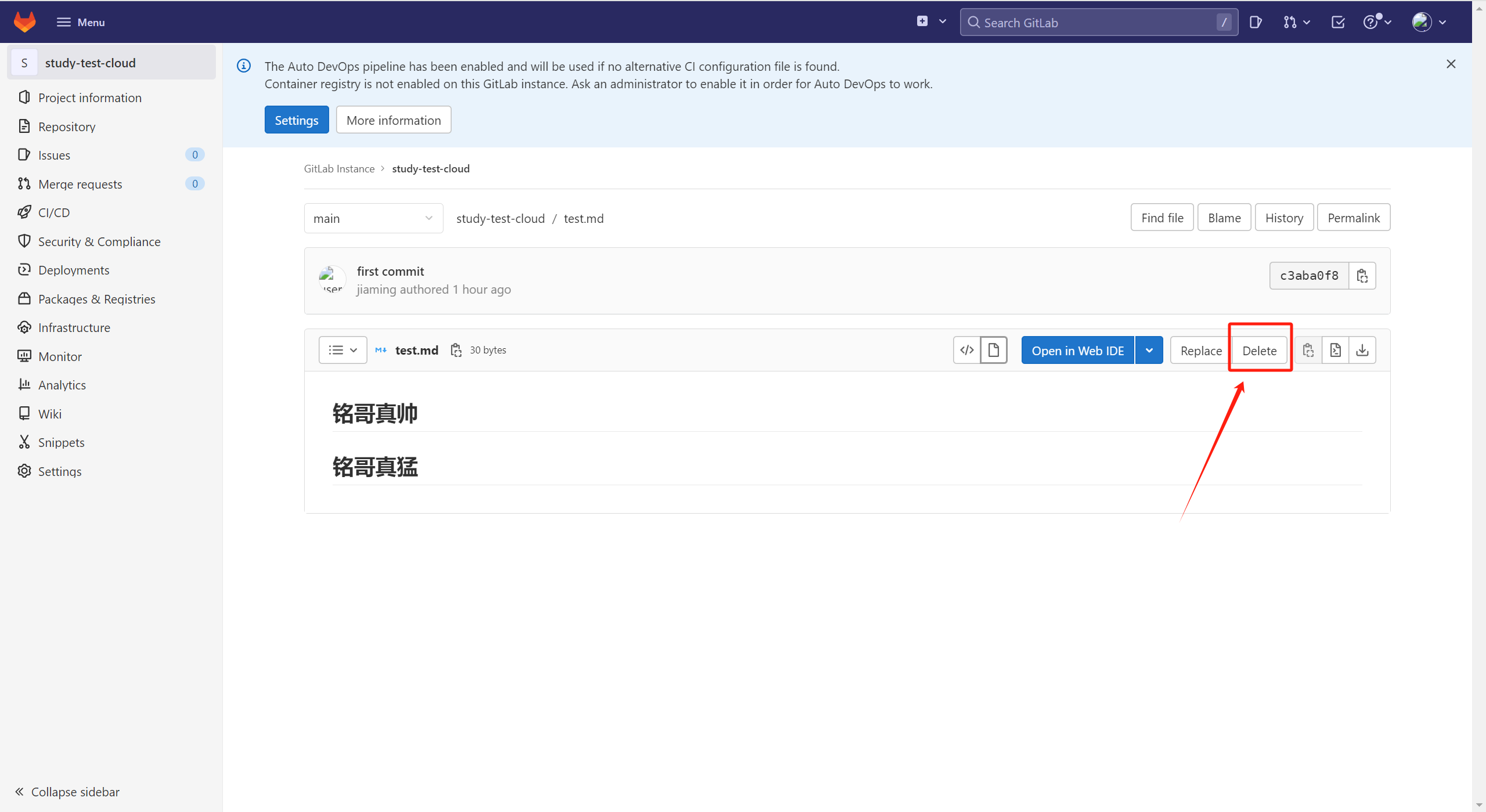Screen dimensions: 1486x812
Task: Click the GitLab fox logo
Action: (24, 22)
